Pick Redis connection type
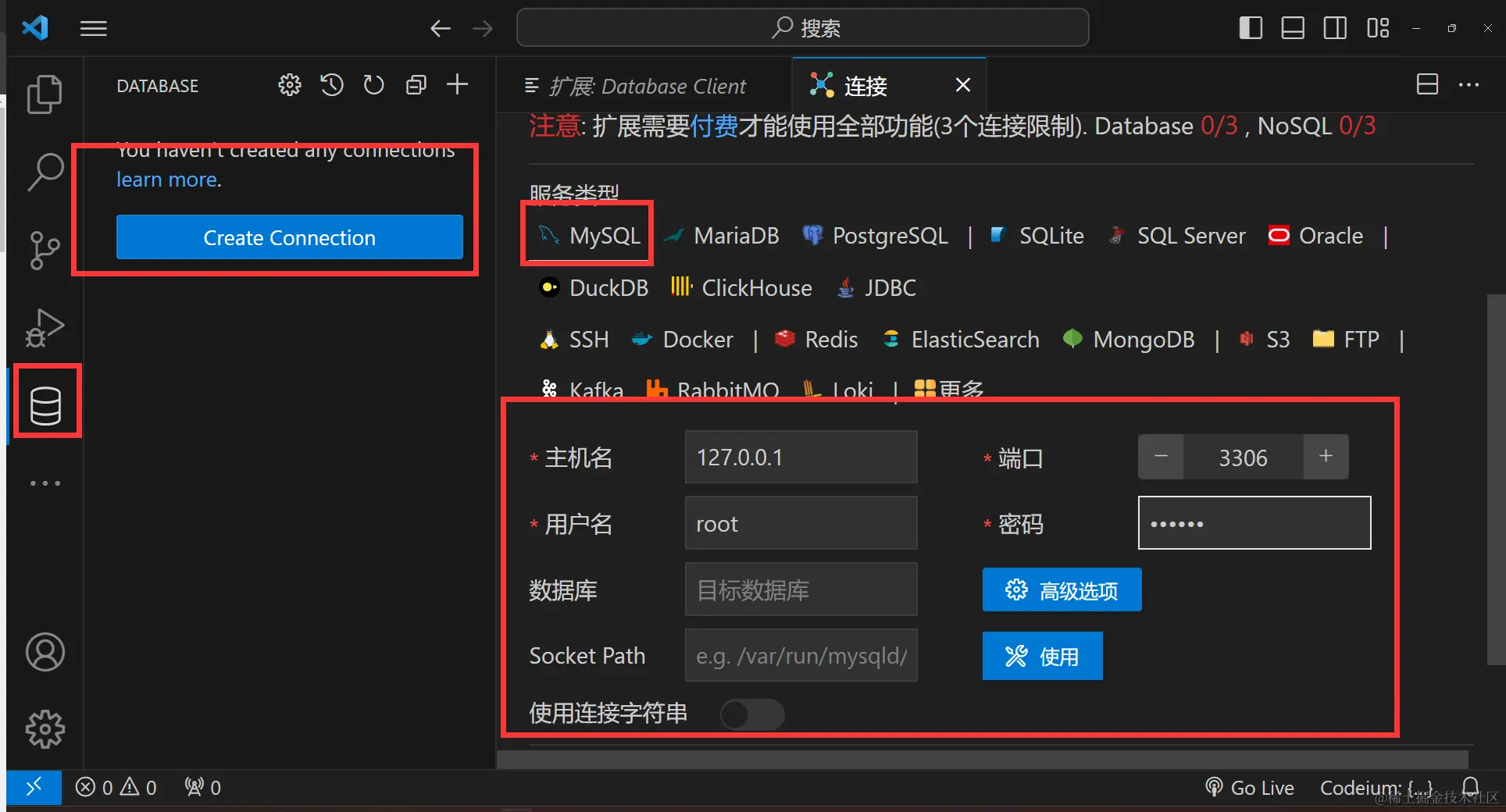Viewport: 1506px width, 812px height. tap(816, 340)
